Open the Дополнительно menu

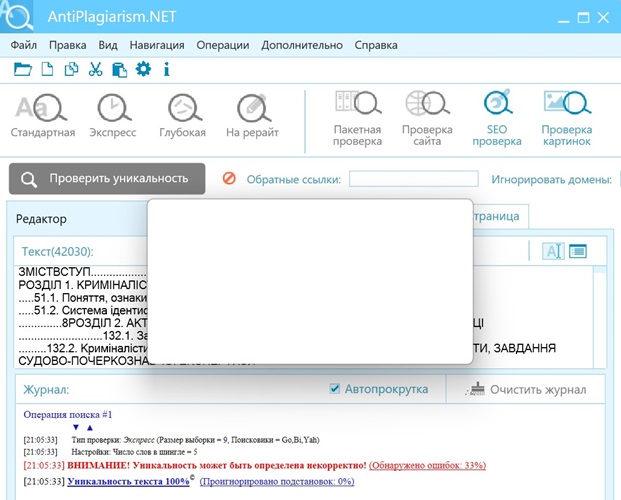(x=302, y=45)
